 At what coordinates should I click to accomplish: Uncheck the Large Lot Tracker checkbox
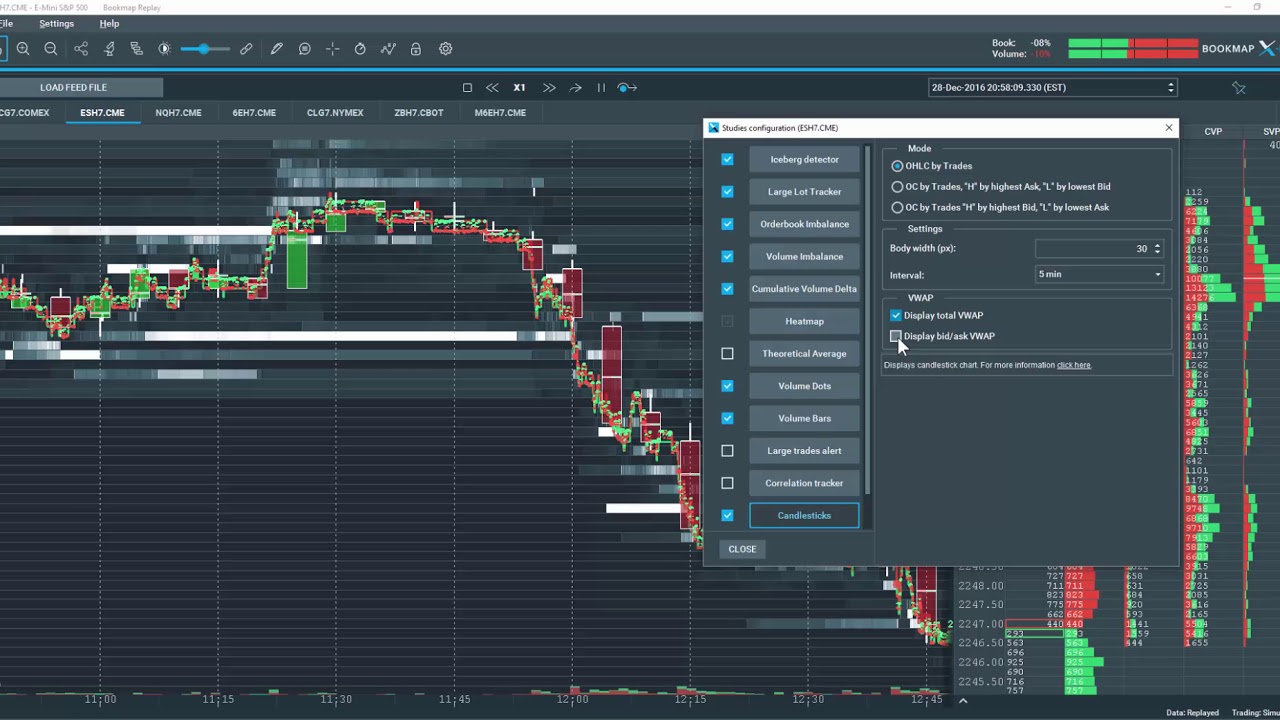(727, 192)
